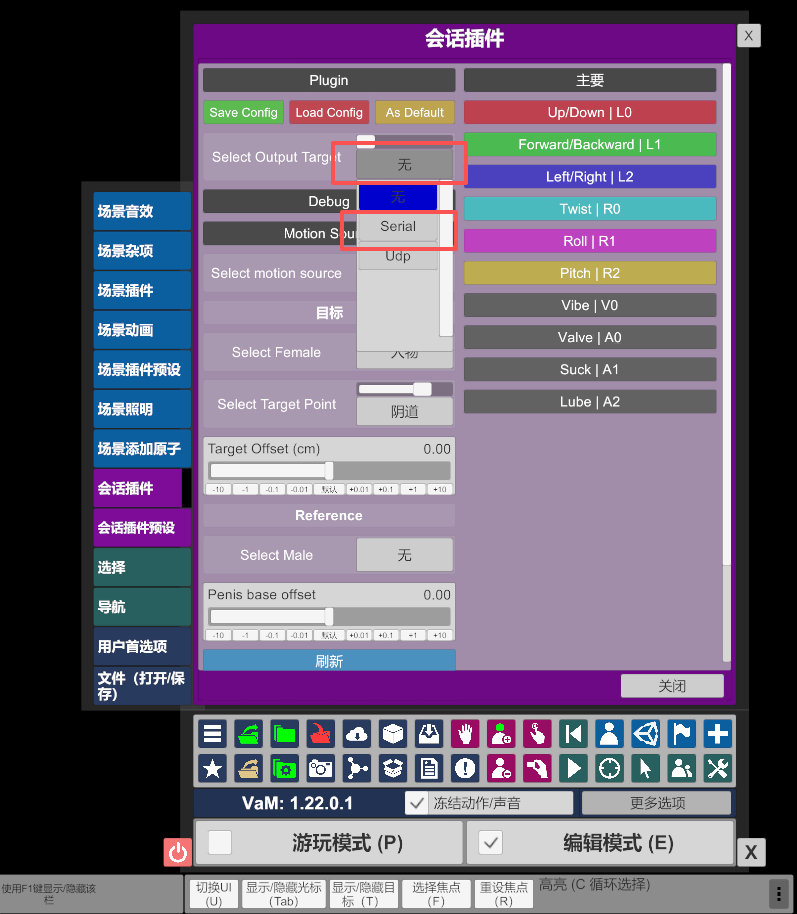This screenshot has height=914, width=797.
Task: Click the As Default button
Action: pyautogui.click(x=415, y=113)
